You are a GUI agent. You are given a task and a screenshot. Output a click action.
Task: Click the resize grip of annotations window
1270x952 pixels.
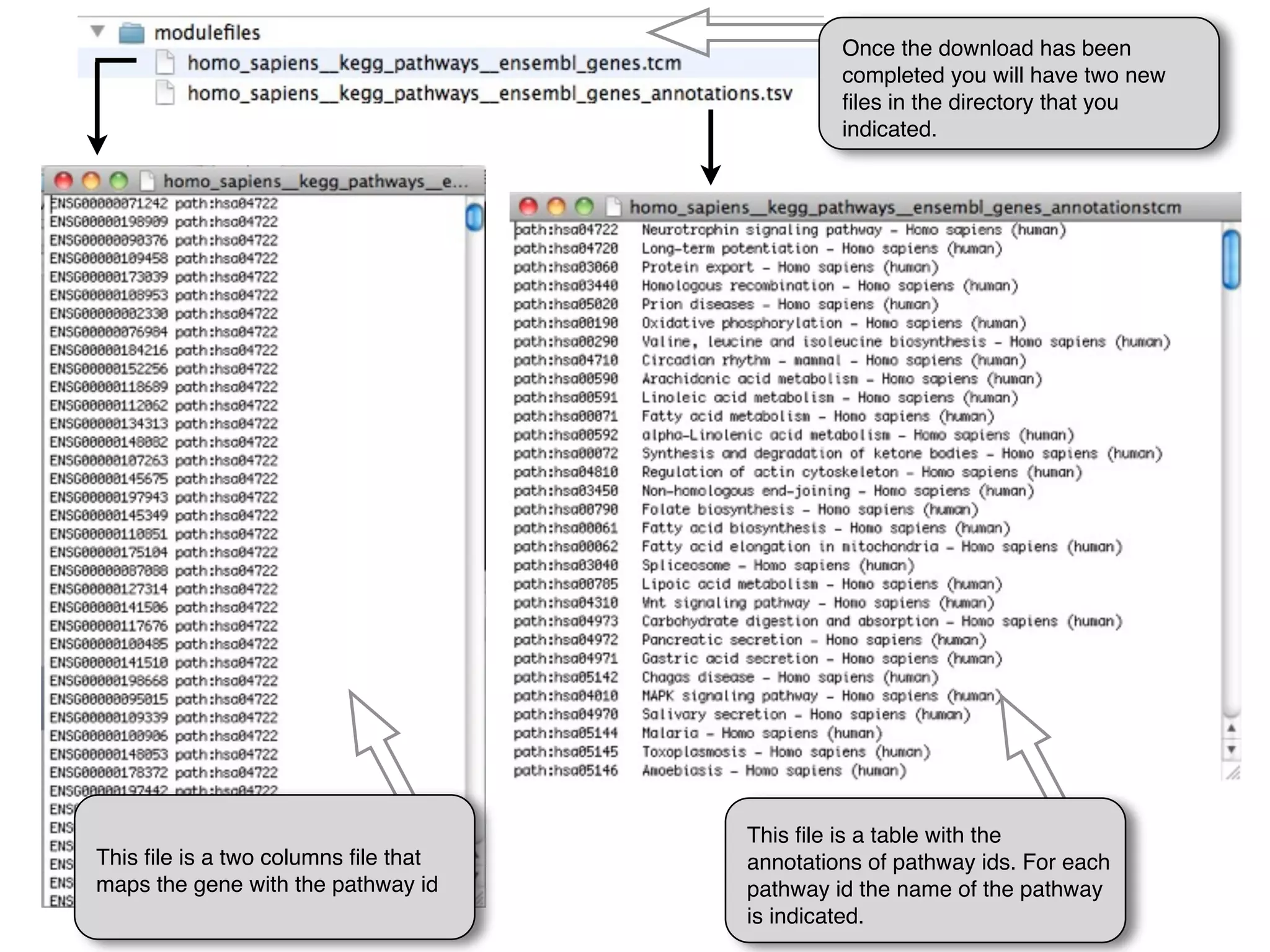click(x=1233, y=772)
